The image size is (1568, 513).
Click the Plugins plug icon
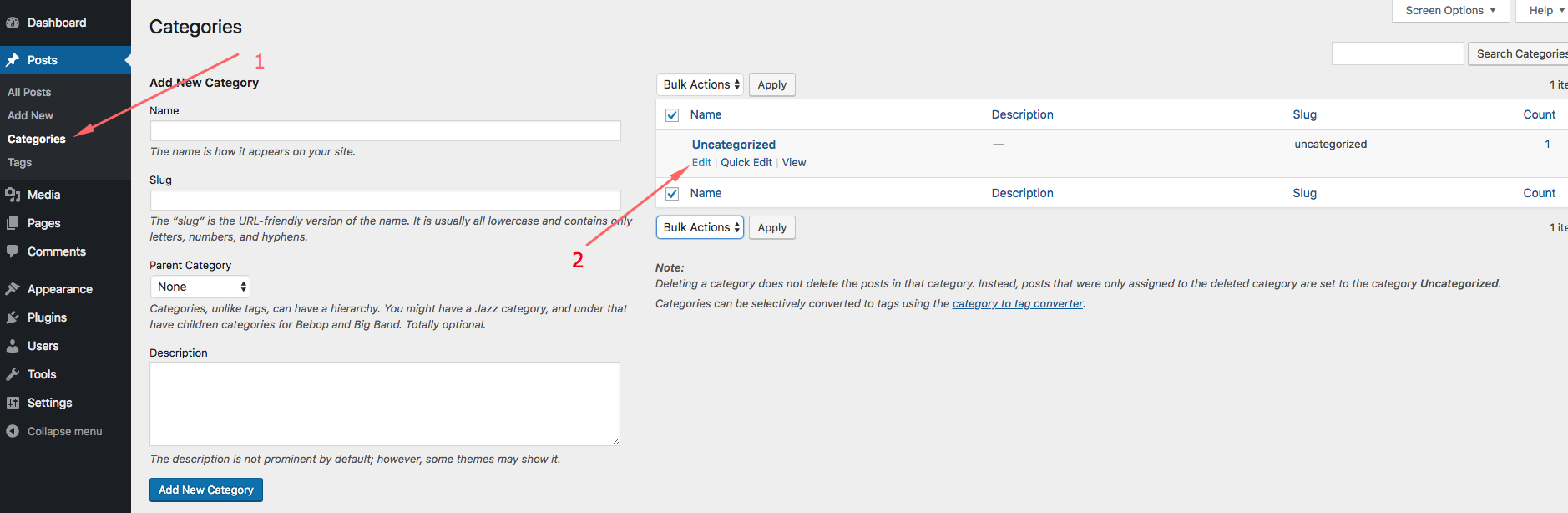point(13,317)
